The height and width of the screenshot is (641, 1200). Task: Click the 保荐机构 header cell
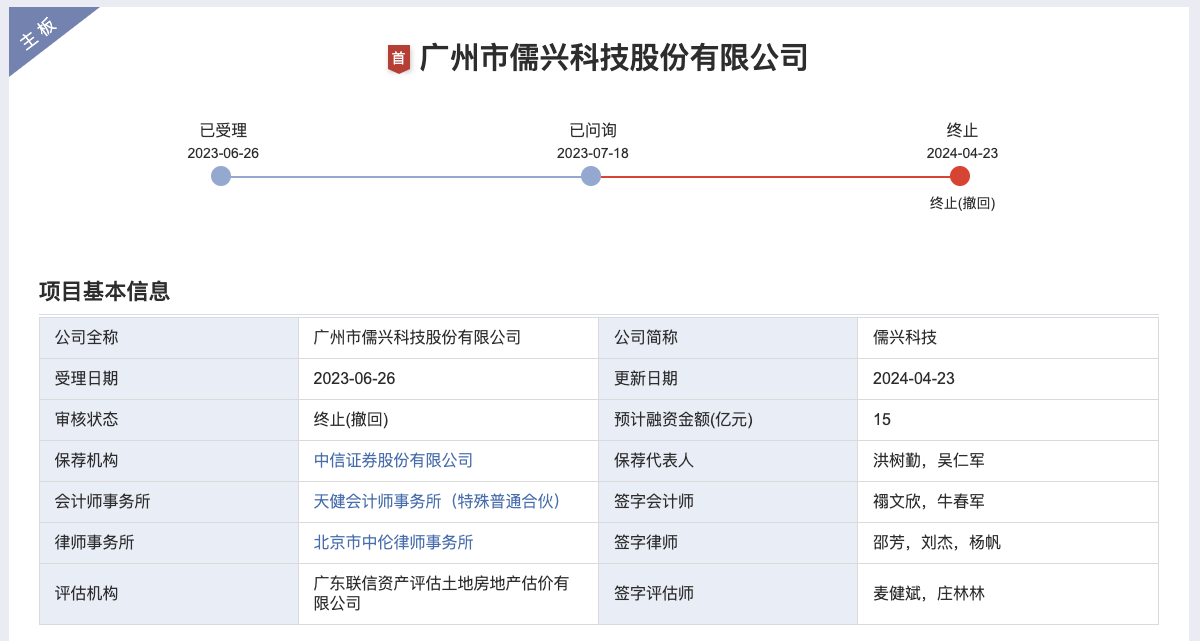point(169,461)
